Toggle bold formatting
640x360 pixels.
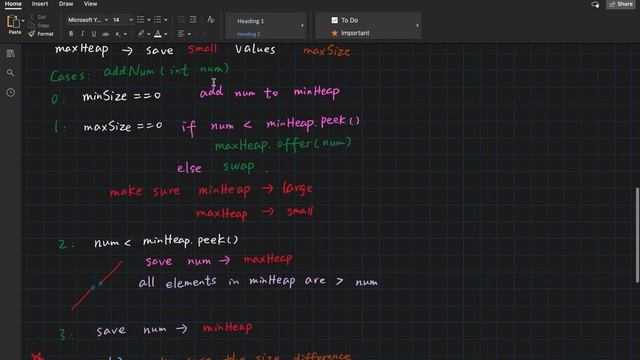click(x=71, y=33)
